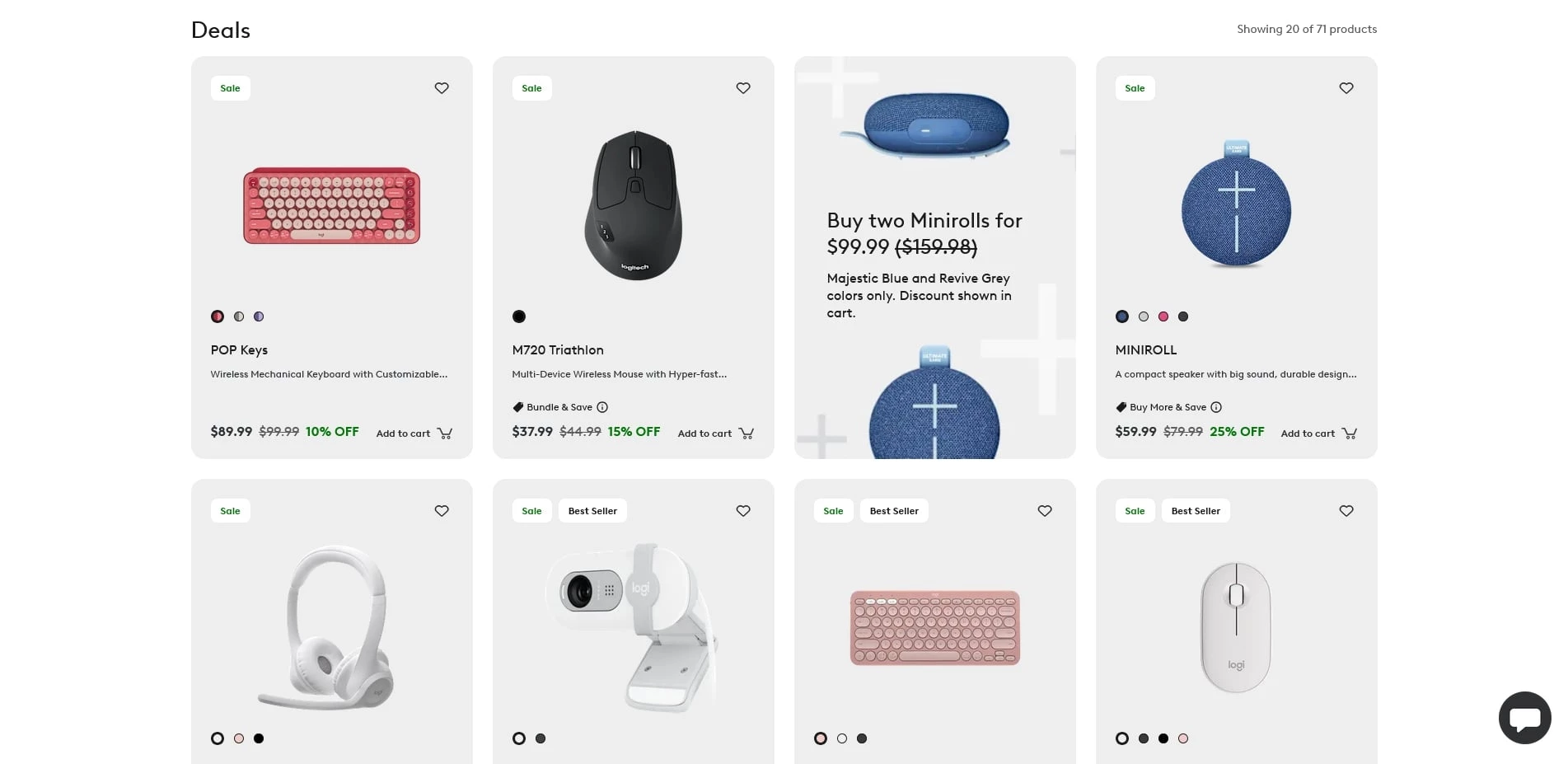Add MINIROLL speaker to cart

[1319, 434]
